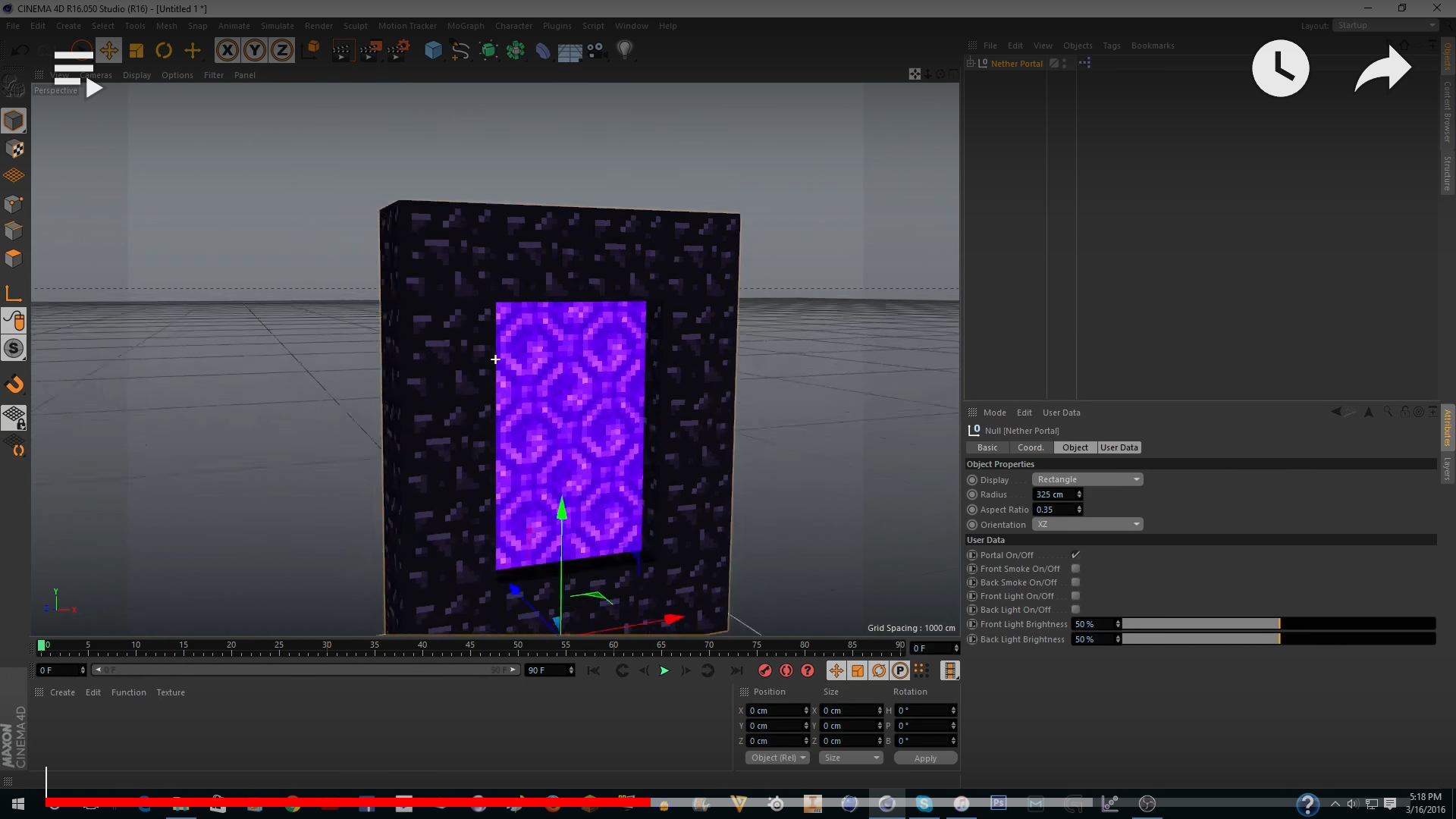Open the Character menu
Image resolution: width=1456 pixels, height=819 pixels.
pyautogui.click(x=513, y=26)
